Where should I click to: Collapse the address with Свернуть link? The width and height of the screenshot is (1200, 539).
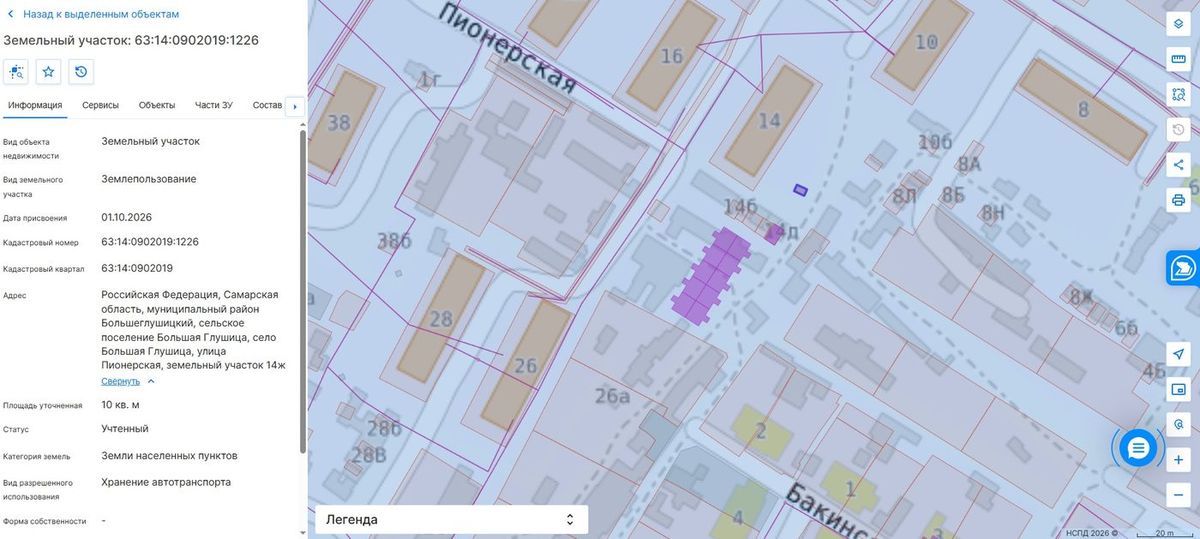click(121, 381)
